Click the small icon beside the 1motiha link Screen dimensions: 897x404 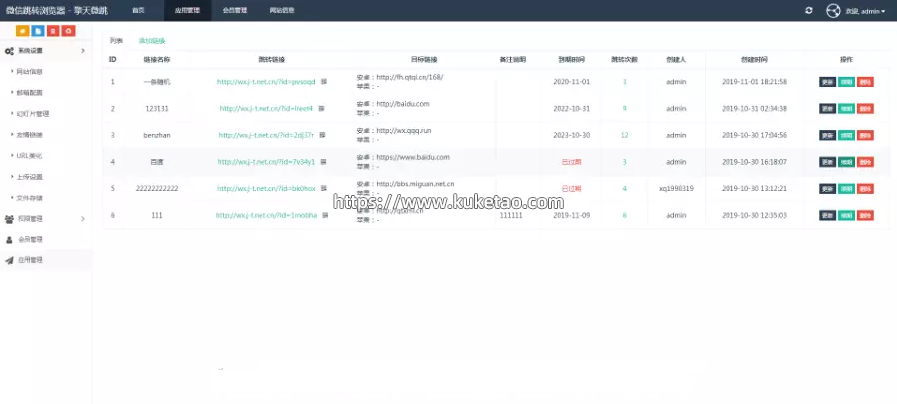[x=325, y=215]
